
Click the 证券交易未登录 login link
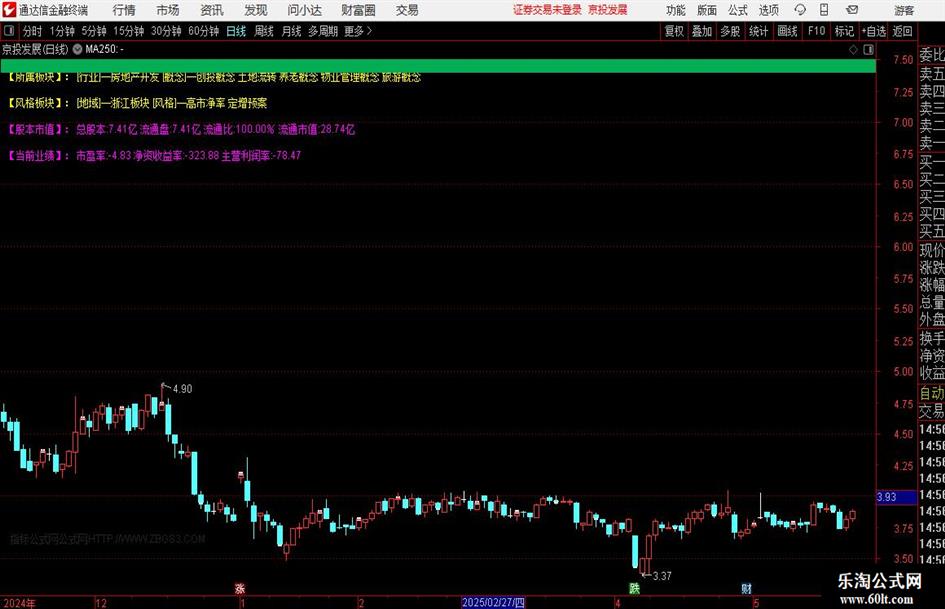click(547, 10)
